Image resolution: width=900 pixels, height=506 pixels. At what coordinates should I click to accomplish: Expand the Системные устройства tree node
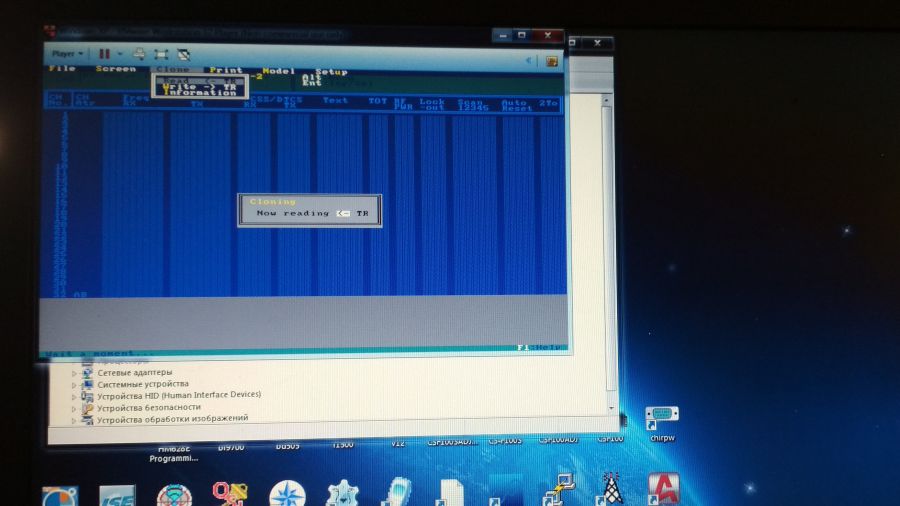tap(74, 384)
